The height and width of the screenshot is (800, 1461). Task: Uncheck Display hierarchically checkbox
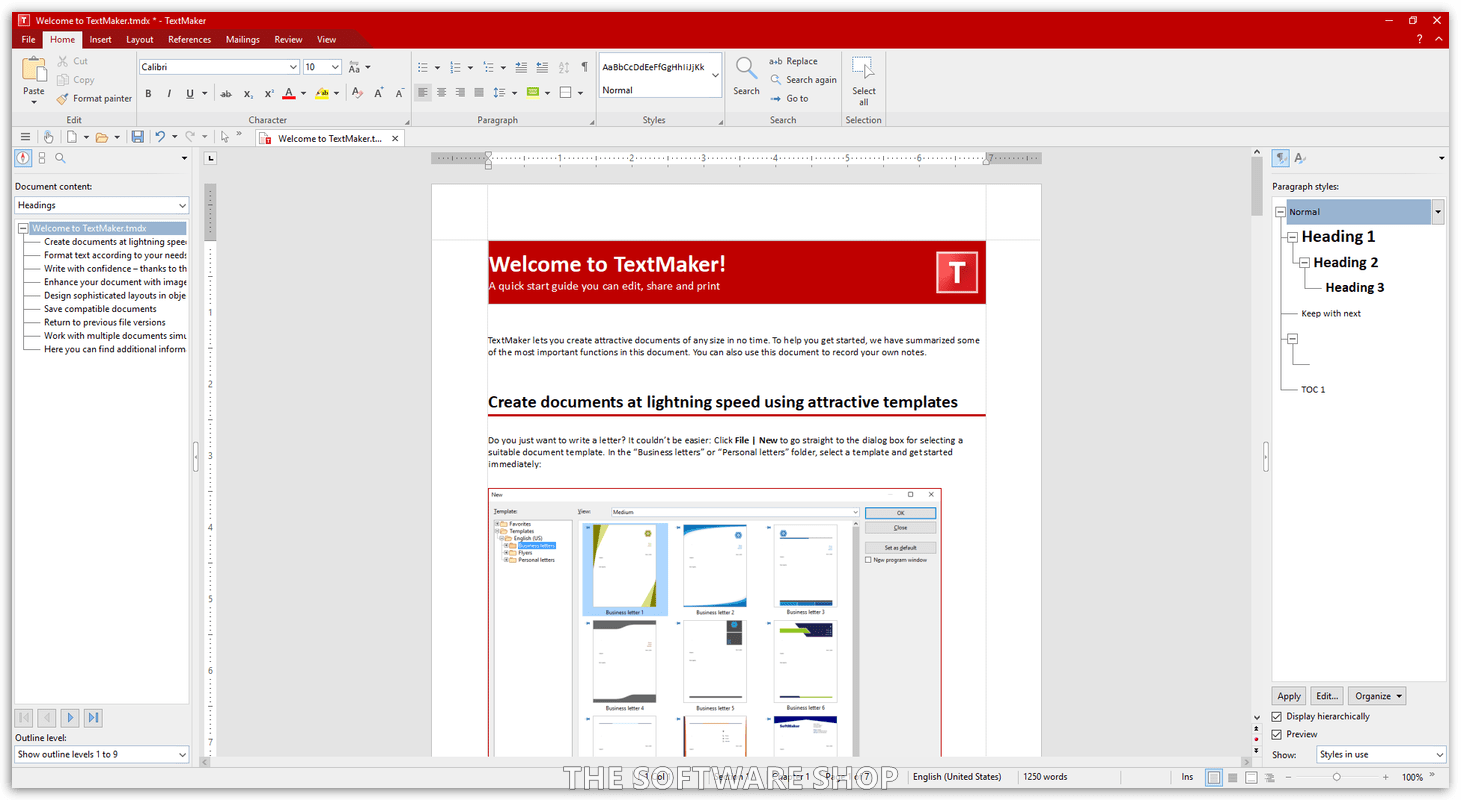click(x=1277, y=717)
